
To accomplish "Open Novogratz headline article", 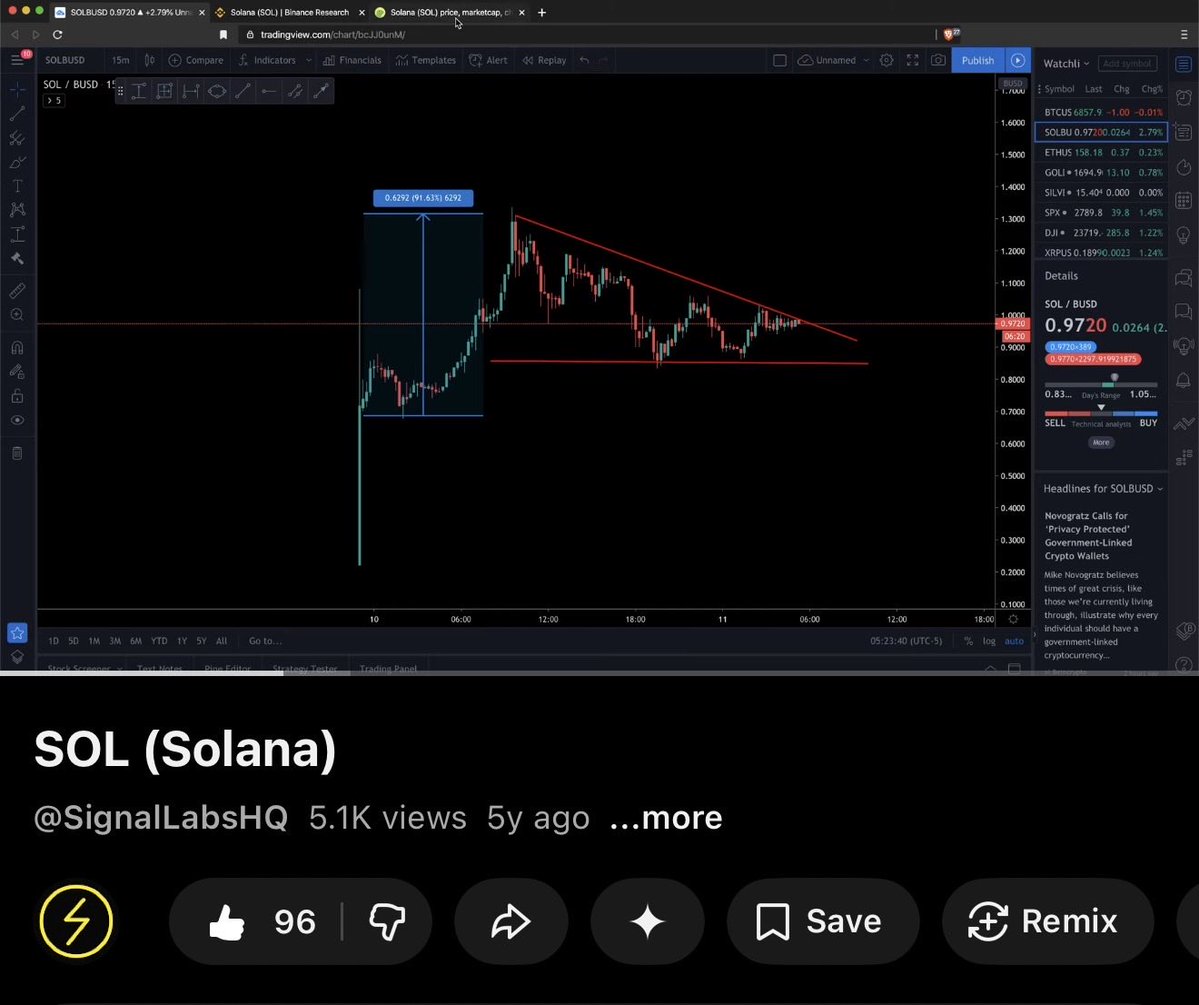I will 1088,535.
